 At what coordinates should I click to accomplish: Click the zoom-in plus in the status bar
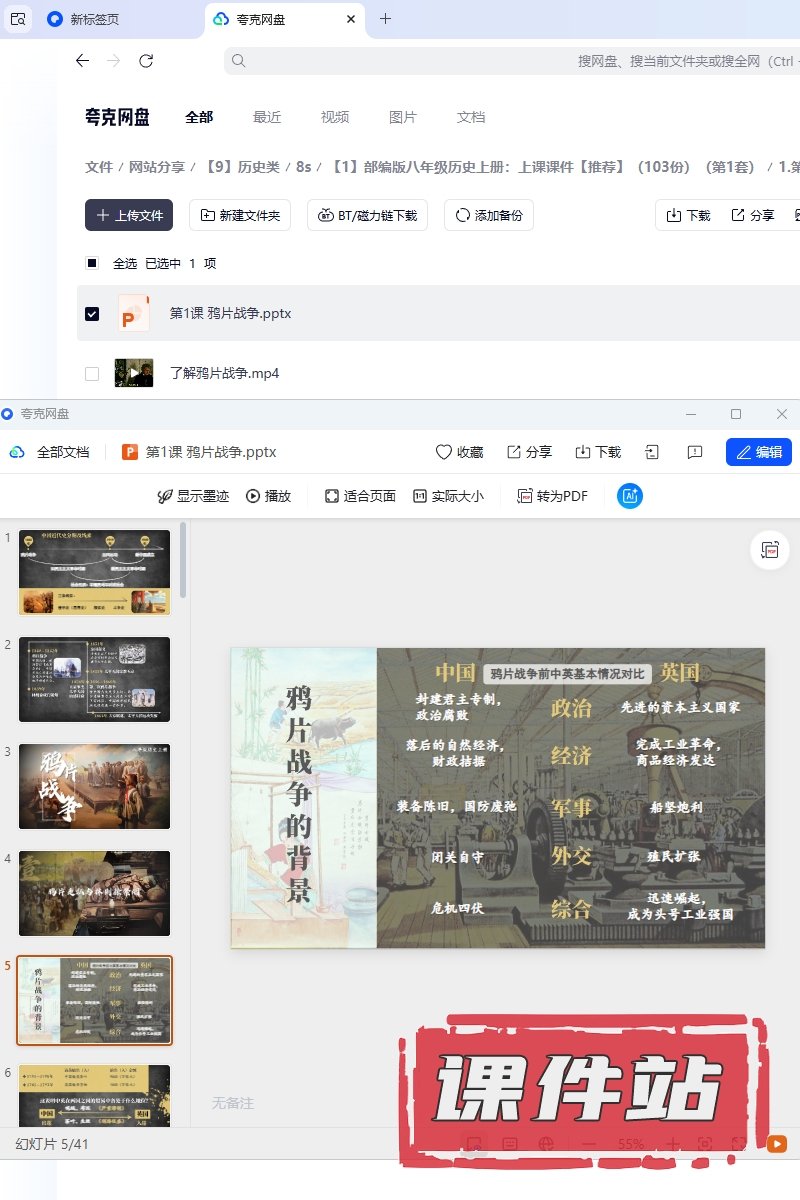pos(673,1144)
